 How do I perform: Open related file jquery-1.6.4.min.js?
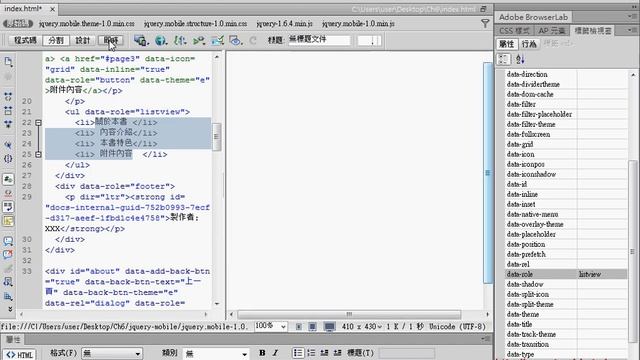click(284, 24)
